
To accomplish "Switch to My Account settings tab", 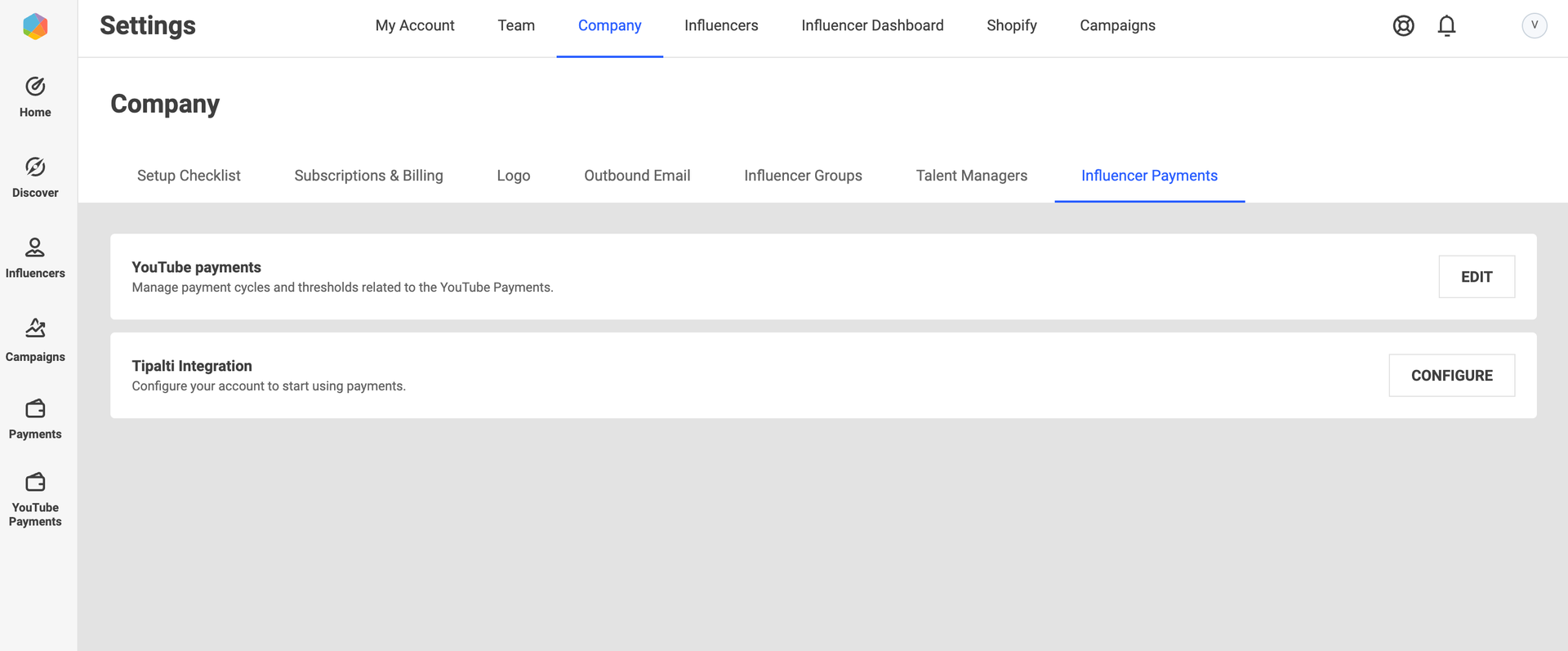I will (x=415, y=25).
